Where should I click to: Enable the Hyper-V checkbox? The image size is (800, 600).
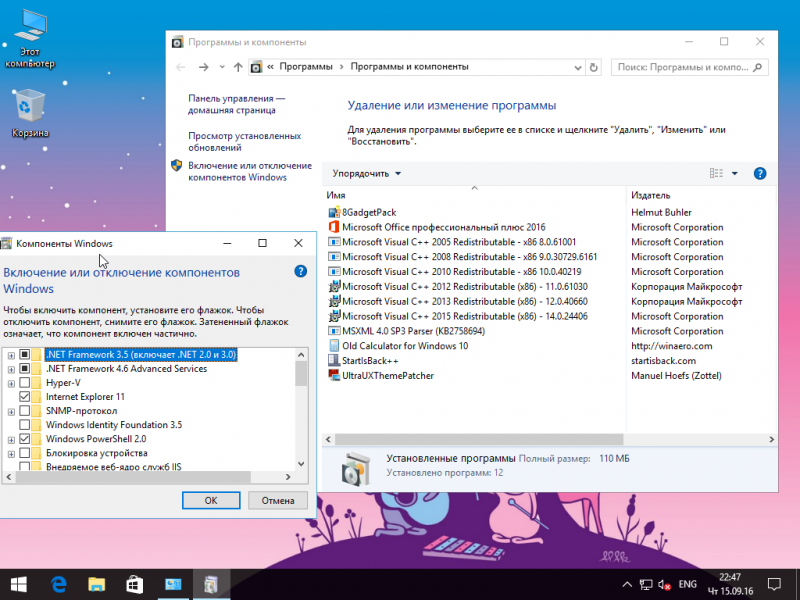(24, 383)
